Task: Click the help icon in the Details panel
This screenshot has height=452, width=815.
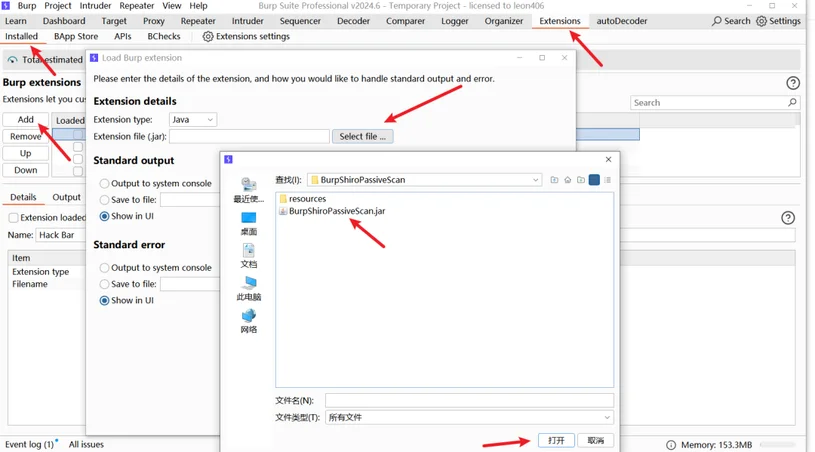Action: click(788, 218)
